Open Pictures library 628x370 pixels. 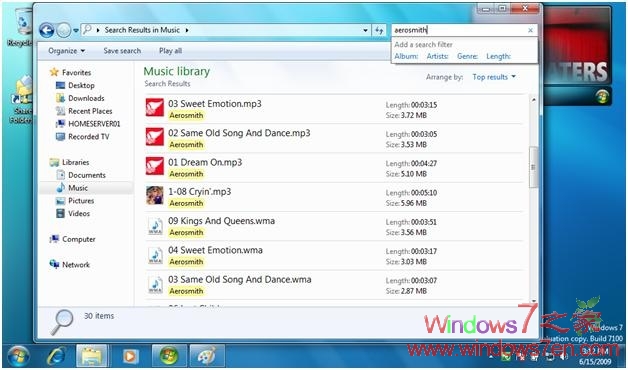[75, 201]
